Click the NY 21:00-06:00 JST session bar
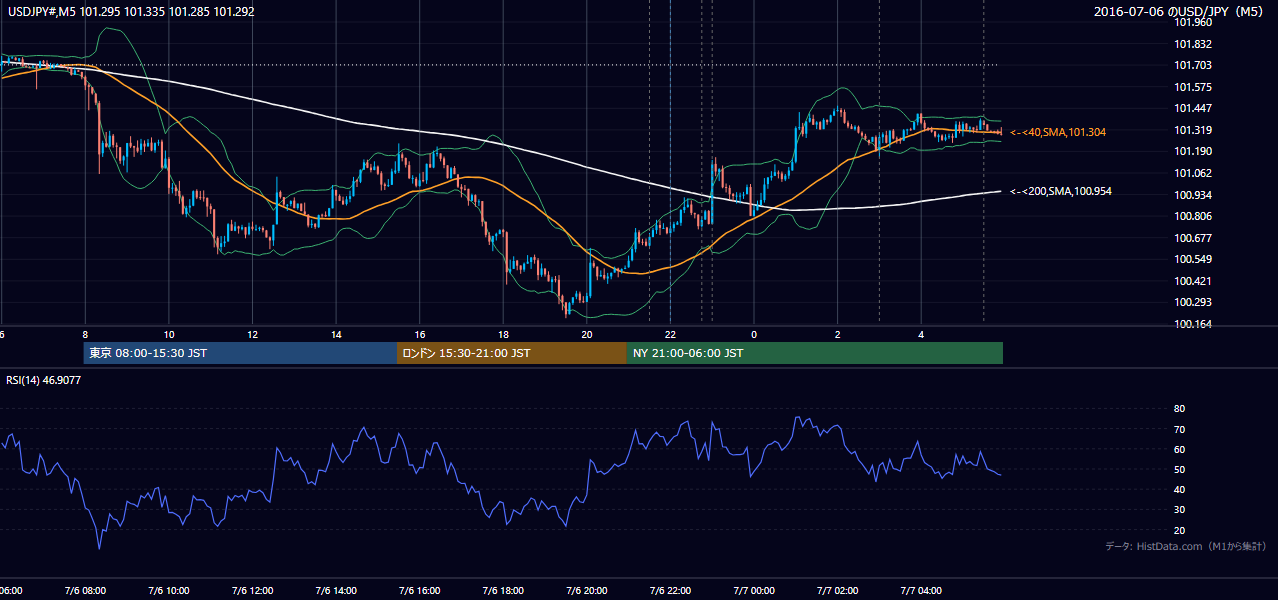 pyautogui.click(x=815, y=353)
